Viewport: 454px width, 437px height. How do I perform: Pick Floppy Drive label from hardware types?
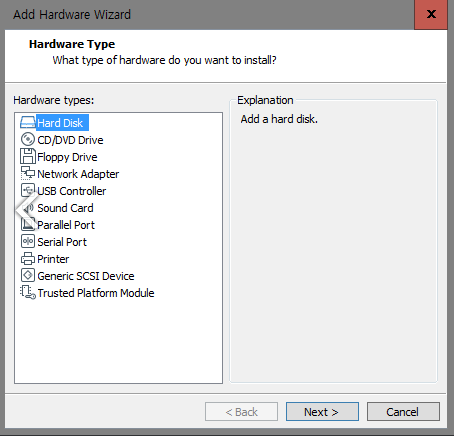click(67, 157)
